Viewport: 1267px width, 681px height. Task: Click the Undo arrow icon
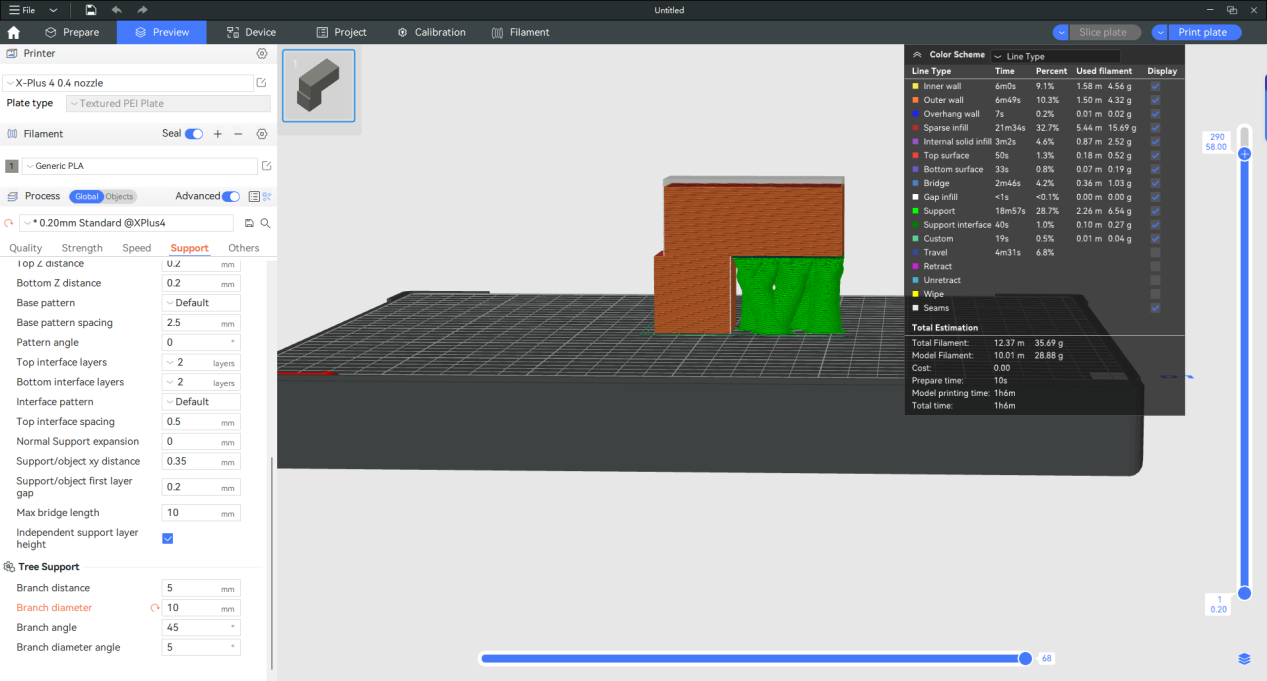(117, 10)
